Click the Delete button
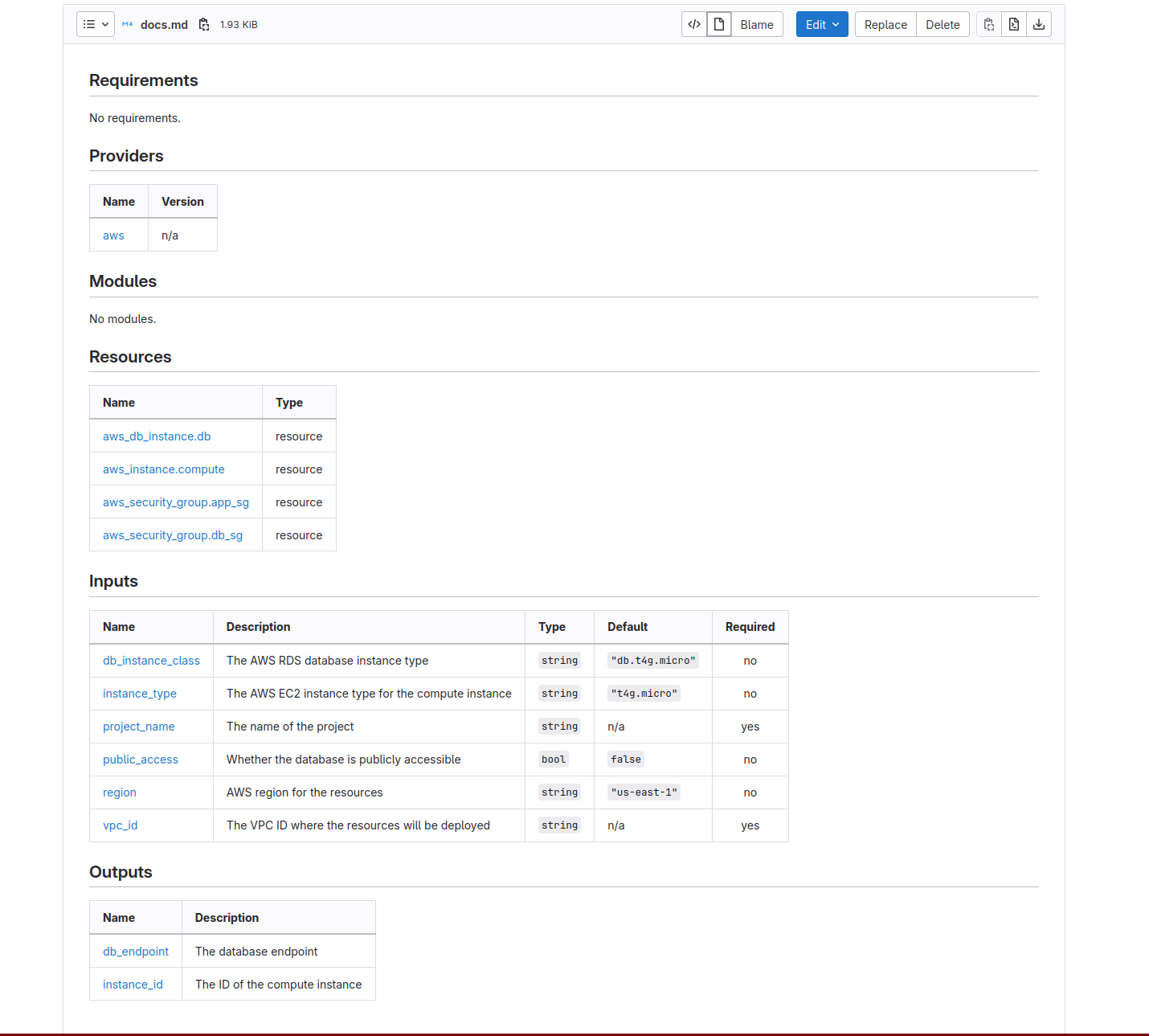This screenshot has width=1149, height=1036. click(943, 24)
